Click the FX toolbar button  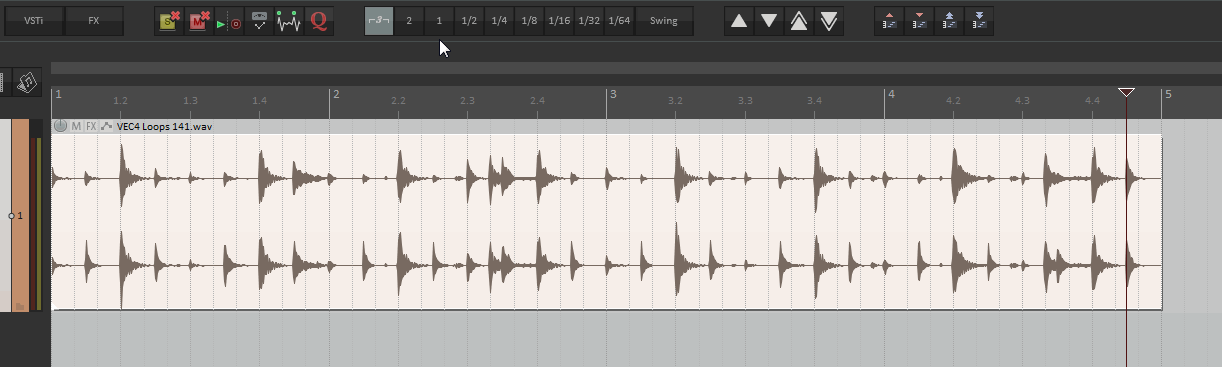94,21
